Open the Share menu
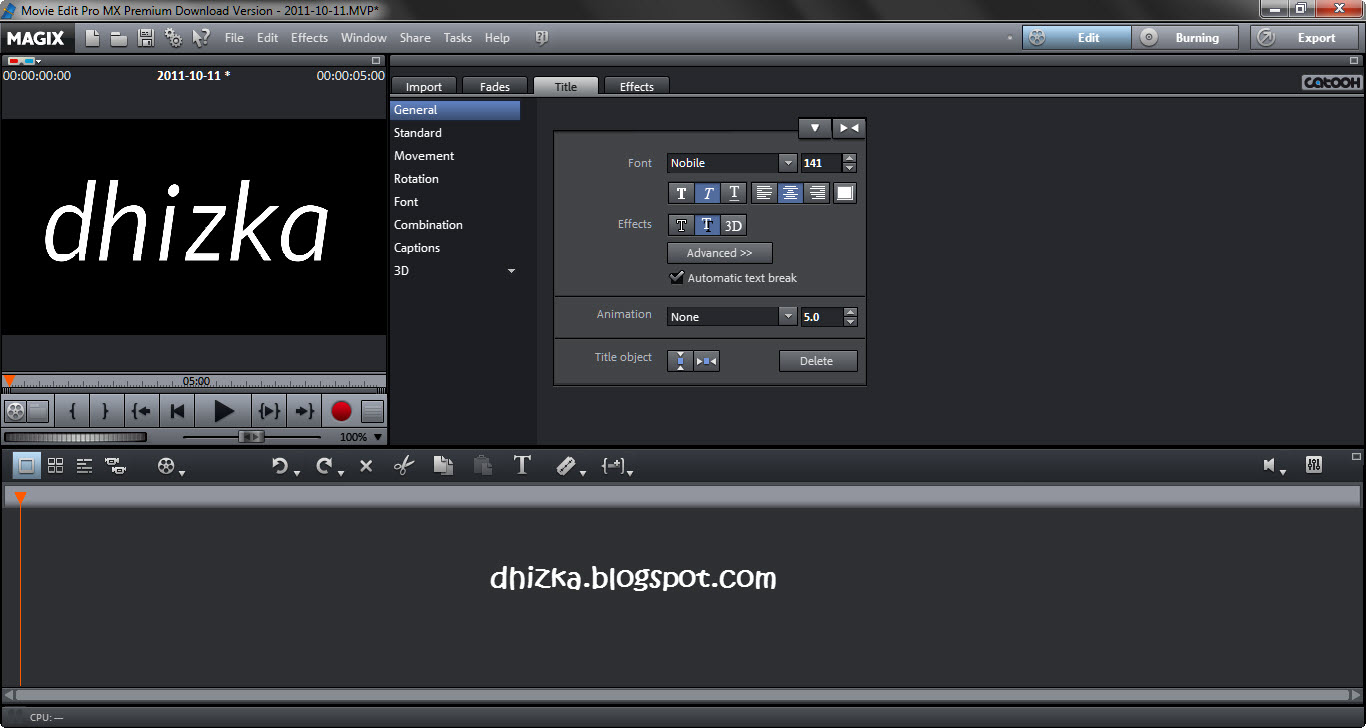The height and width of the screenshot is (728, 1366). pyautogui.click(x=415, y=38)
